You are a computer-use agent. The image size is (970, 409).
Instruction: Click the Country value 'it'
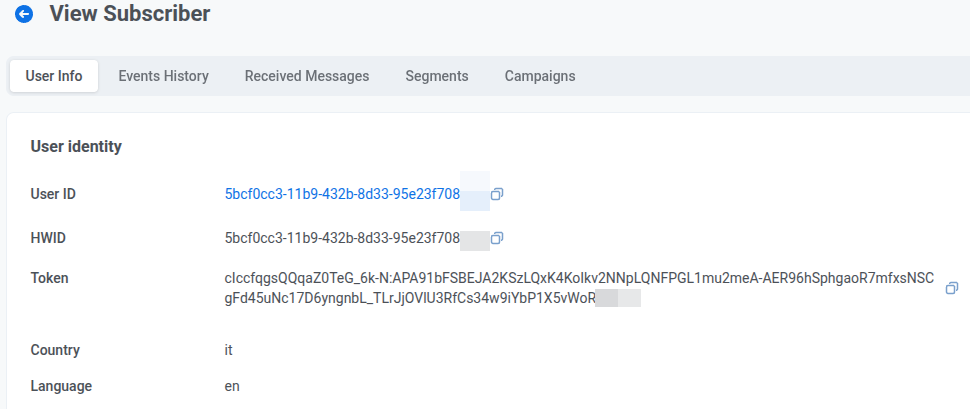click(x=228, y=350)
